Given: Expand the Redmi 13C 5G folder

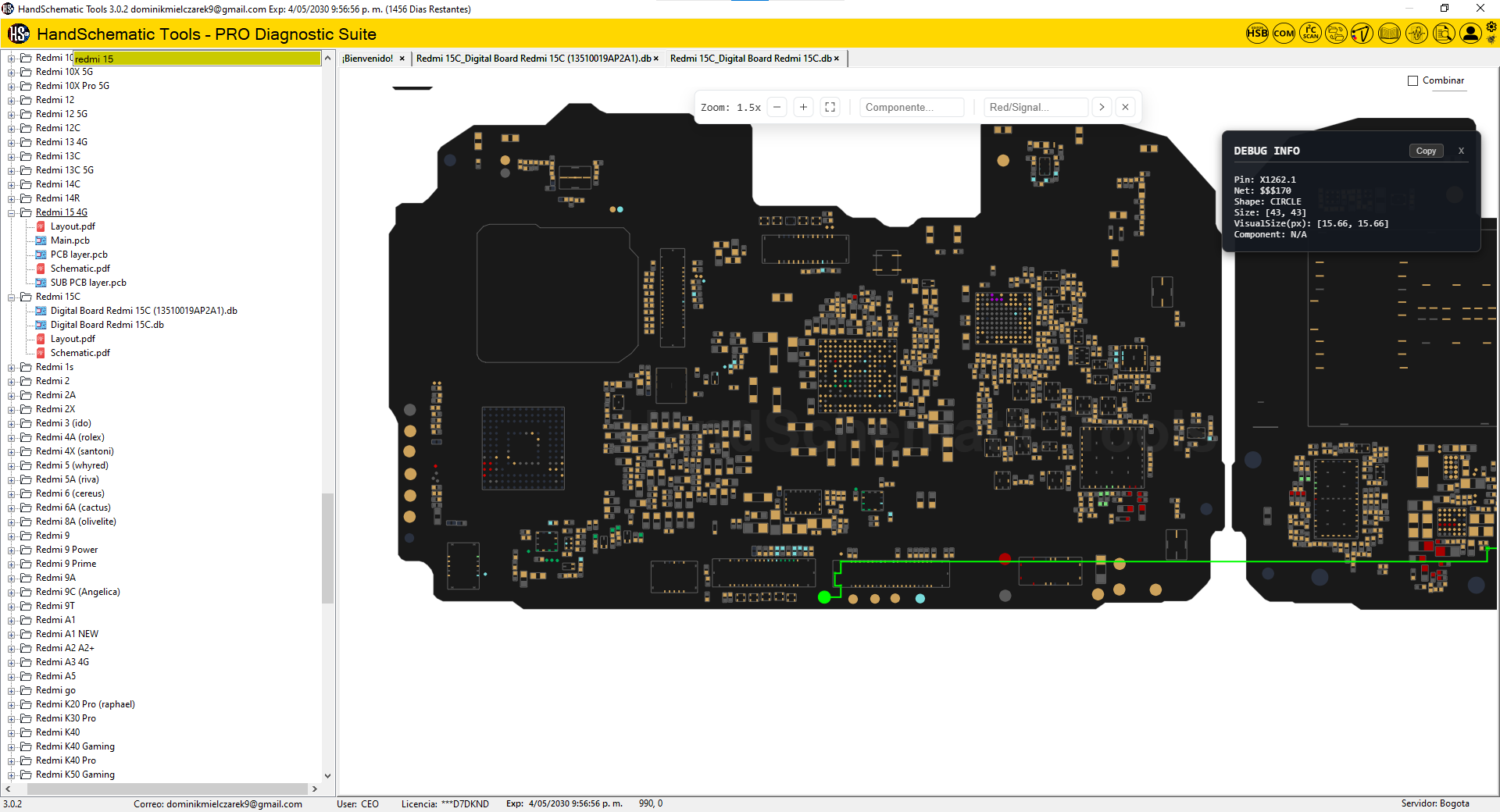Looking at the screenshot, I should click(x=12, y=170).
